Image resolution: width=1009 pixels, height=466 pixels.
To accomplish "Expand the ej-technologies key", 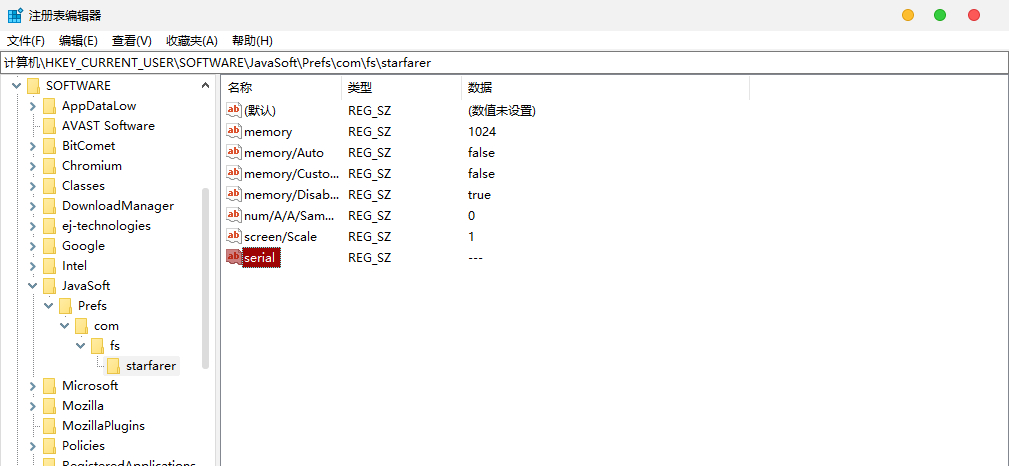I will click(32, 226).
